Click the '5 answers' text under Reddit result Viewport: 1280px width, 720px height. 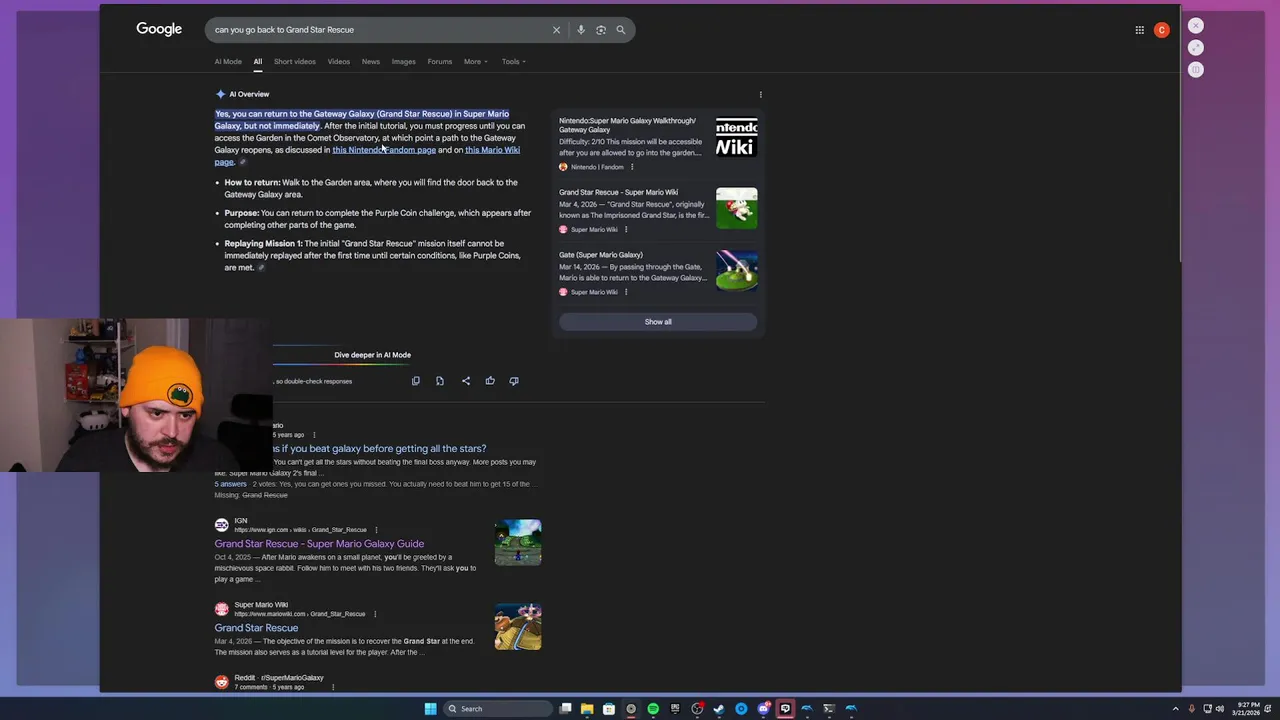pyautogui.click(x=230, y=484)
